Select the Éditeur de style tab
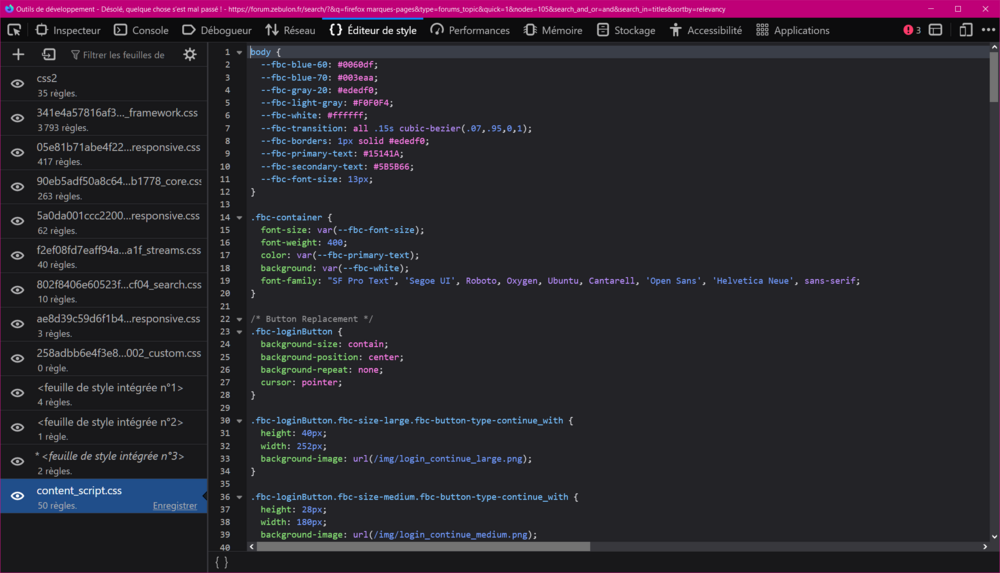 click(x=373, y=30)
